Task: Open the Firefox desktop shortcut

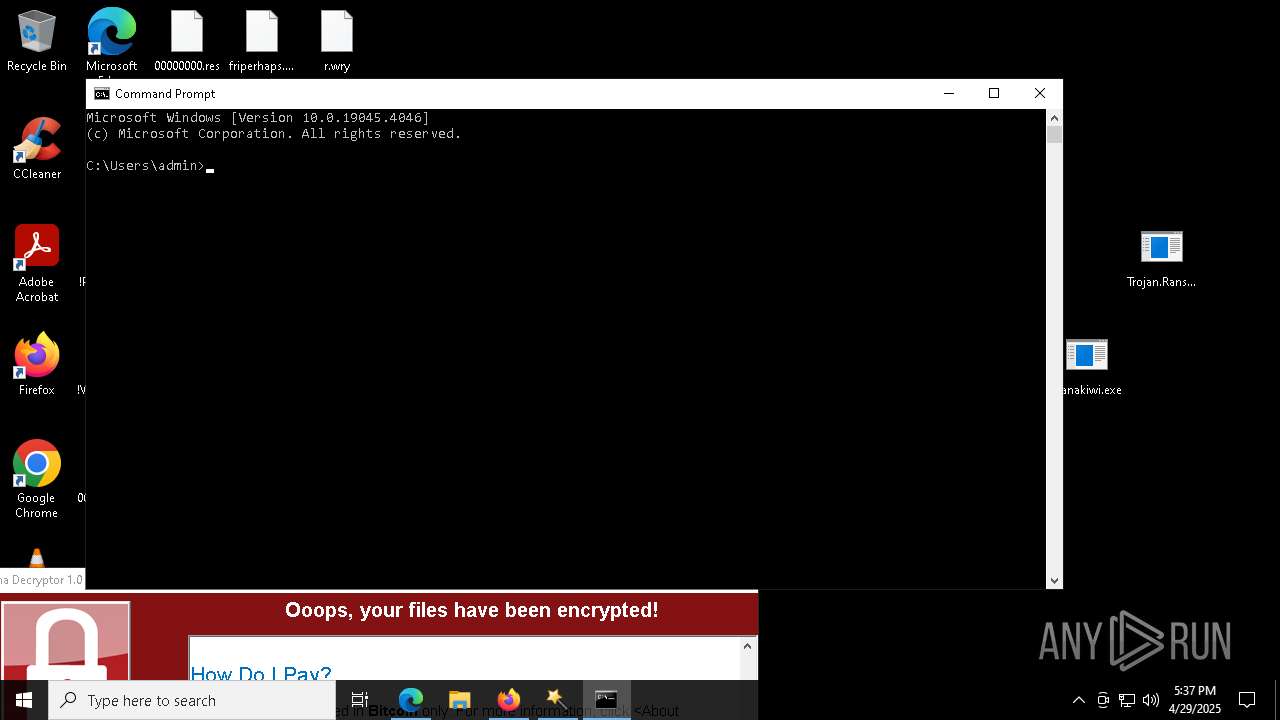Action: tap(37, 365)
